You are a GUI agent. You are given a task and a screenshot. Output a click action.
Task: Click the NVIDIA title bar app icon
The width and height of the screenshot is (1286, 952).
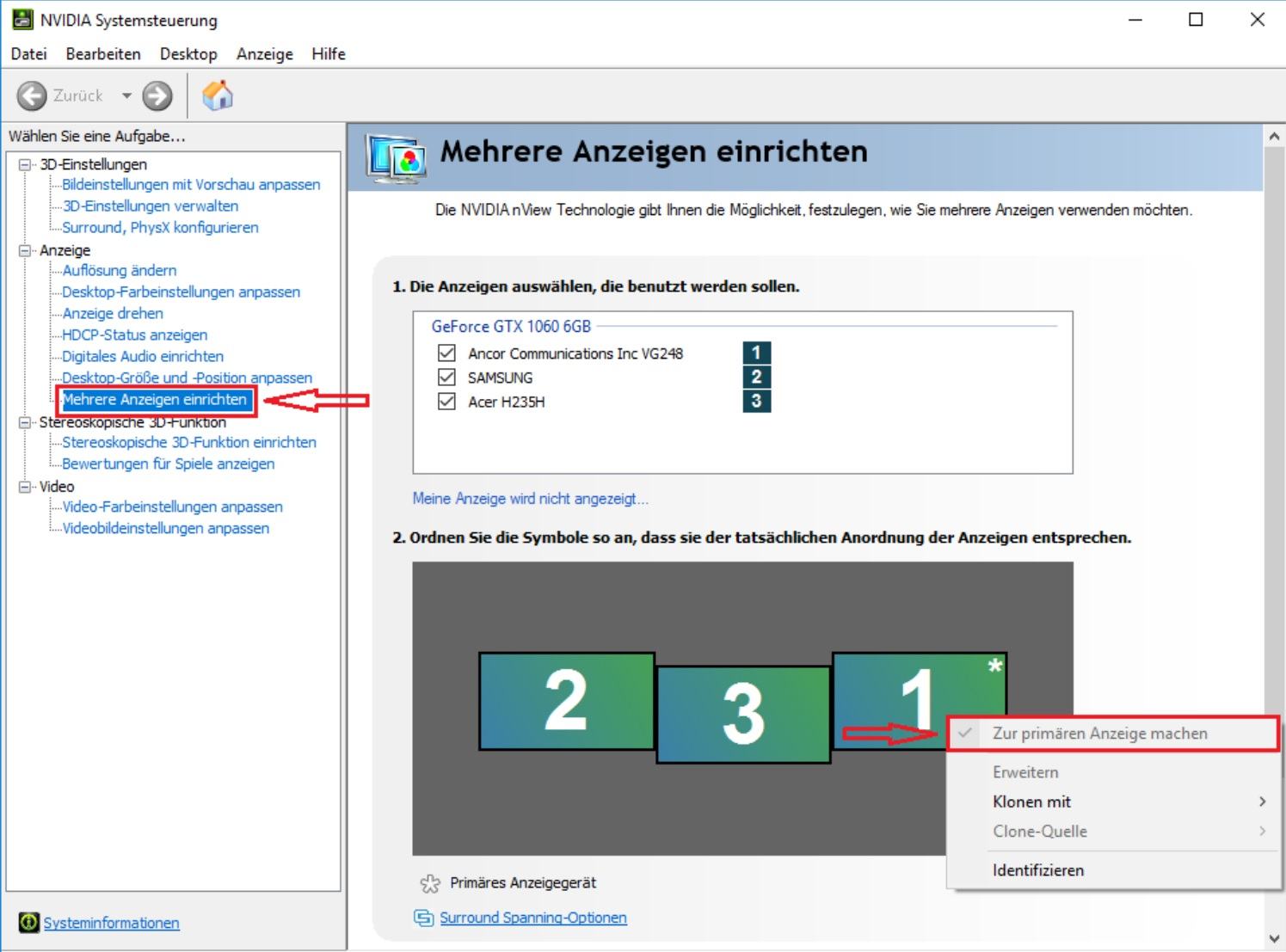(22, 19)
